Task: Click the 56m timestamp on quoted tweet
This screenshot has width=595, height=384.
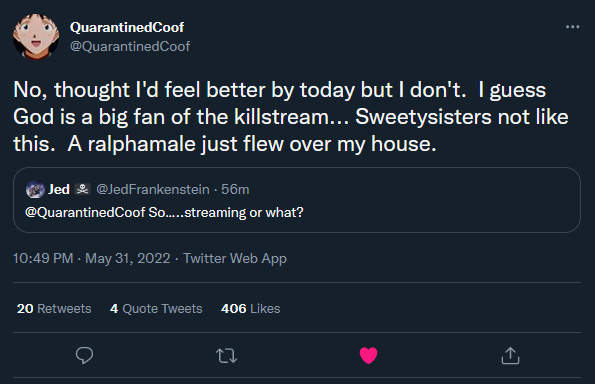Action: point(235,189)
